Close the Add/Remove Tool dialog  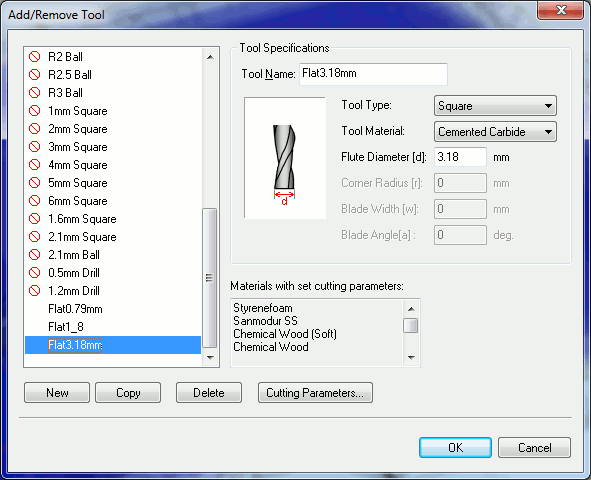pyautogui.click(x=561, y=10)
